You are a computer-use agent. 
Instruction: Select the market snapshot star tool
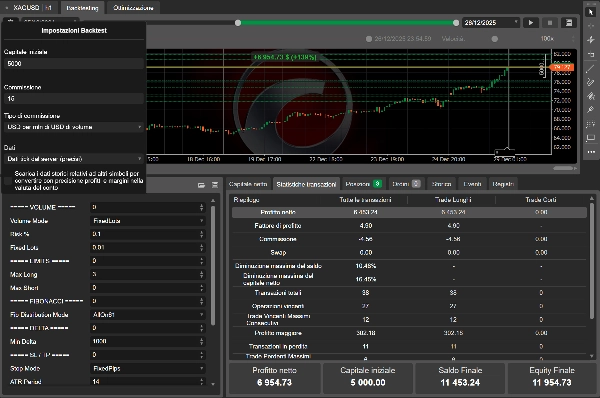[x=591, y=40]
